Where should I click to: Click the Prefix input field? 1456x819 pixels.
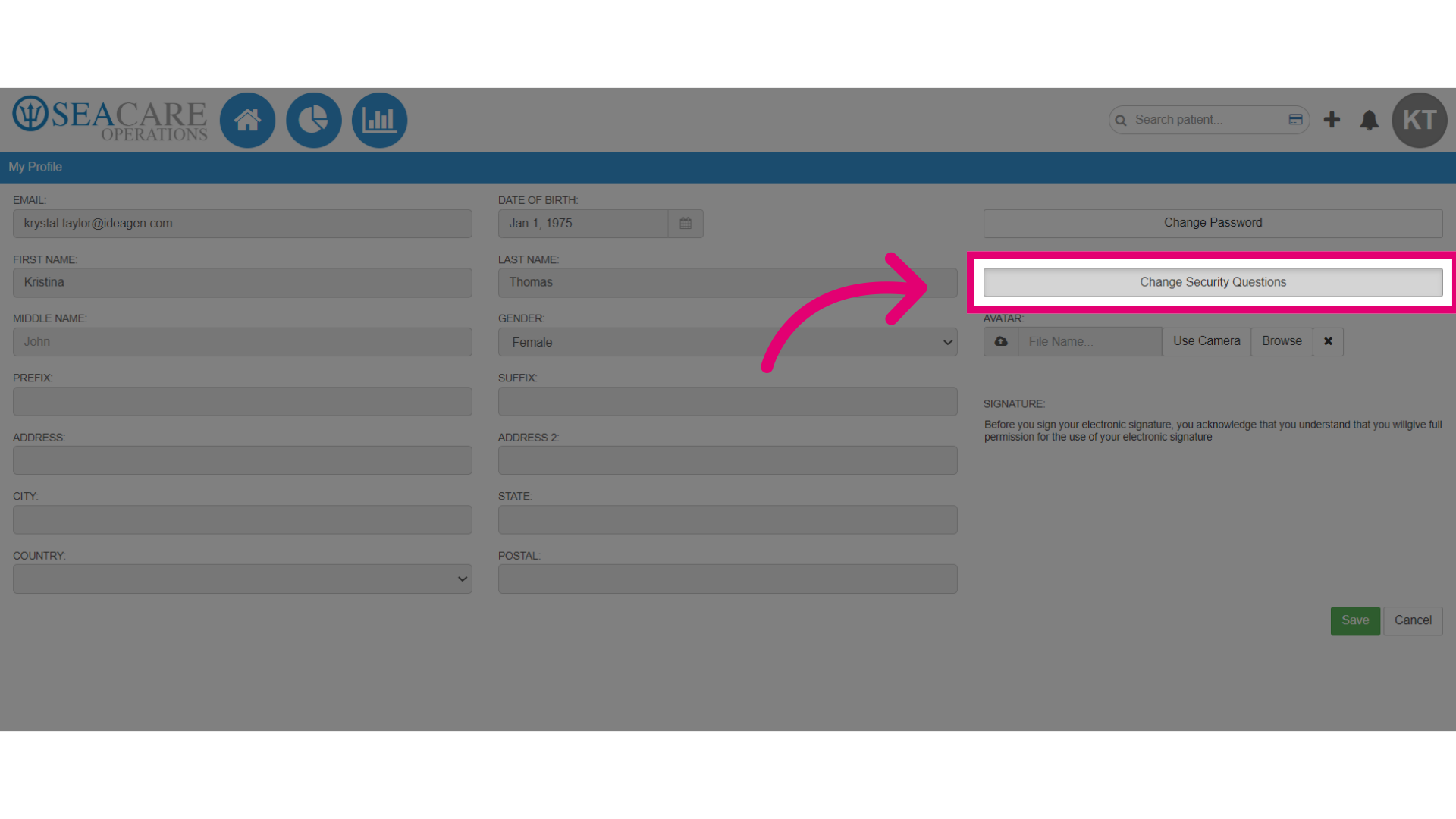pyautogui.click(x=243, y=401)
